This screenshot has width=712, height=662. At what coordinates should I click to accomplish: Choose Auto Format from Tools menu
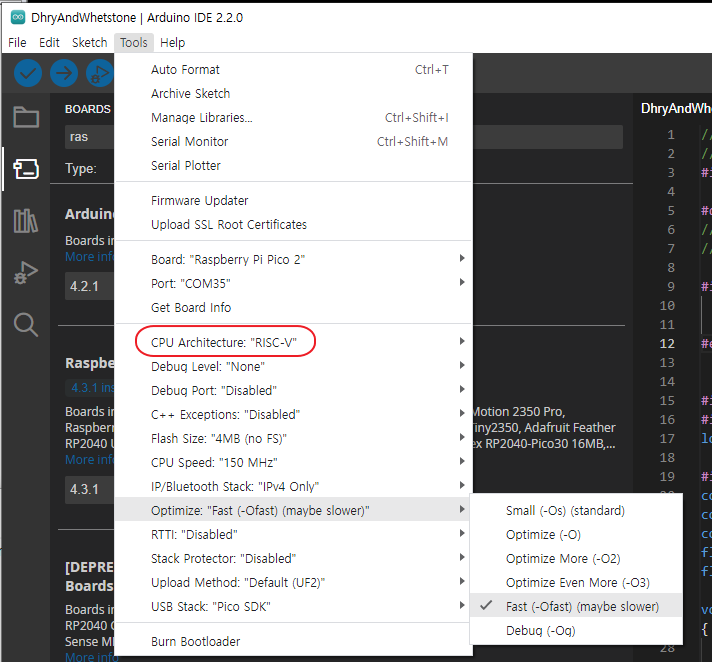tap(293, 70)
